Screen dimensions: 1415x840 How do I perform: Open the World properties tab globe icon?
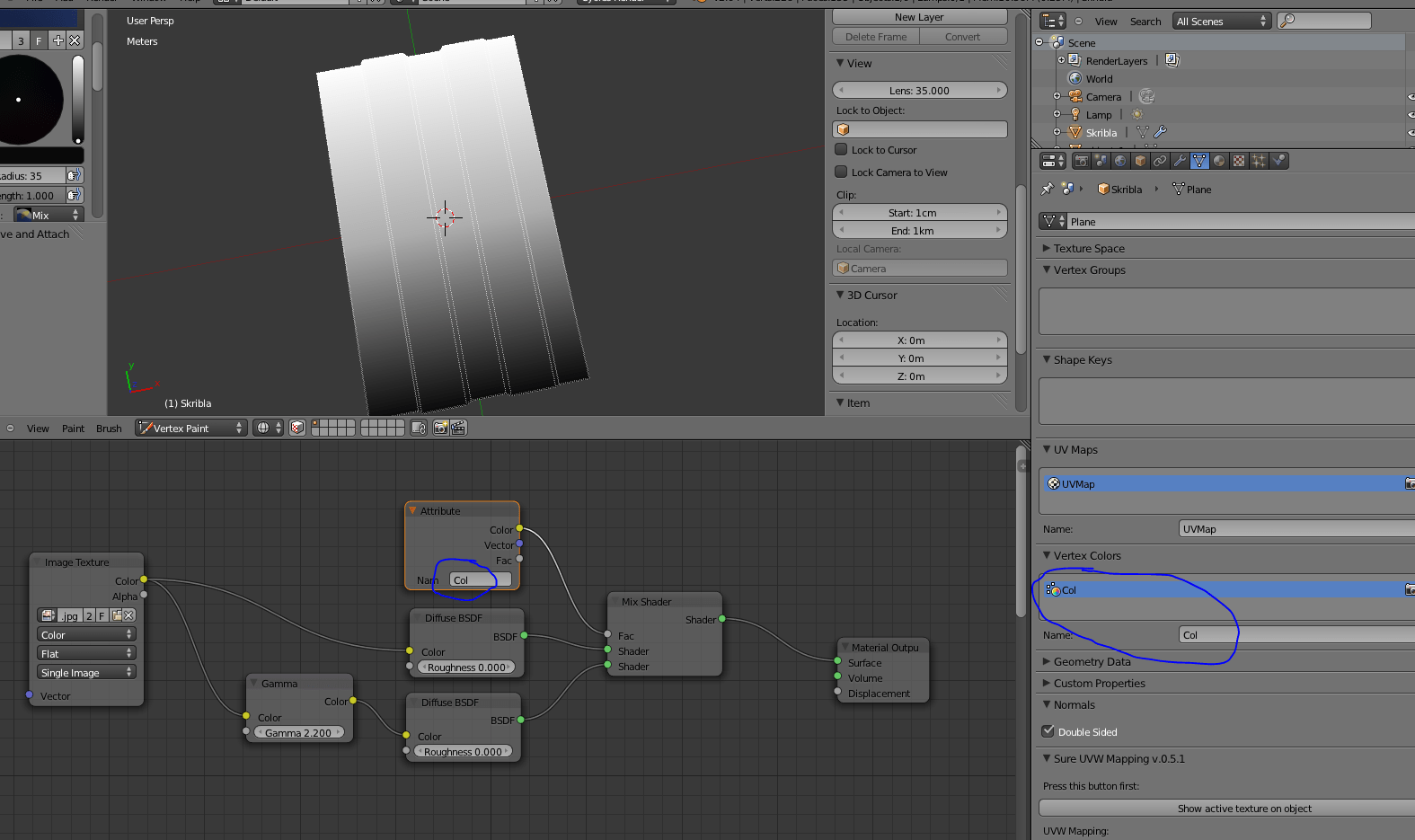[x=1121, y=161]
